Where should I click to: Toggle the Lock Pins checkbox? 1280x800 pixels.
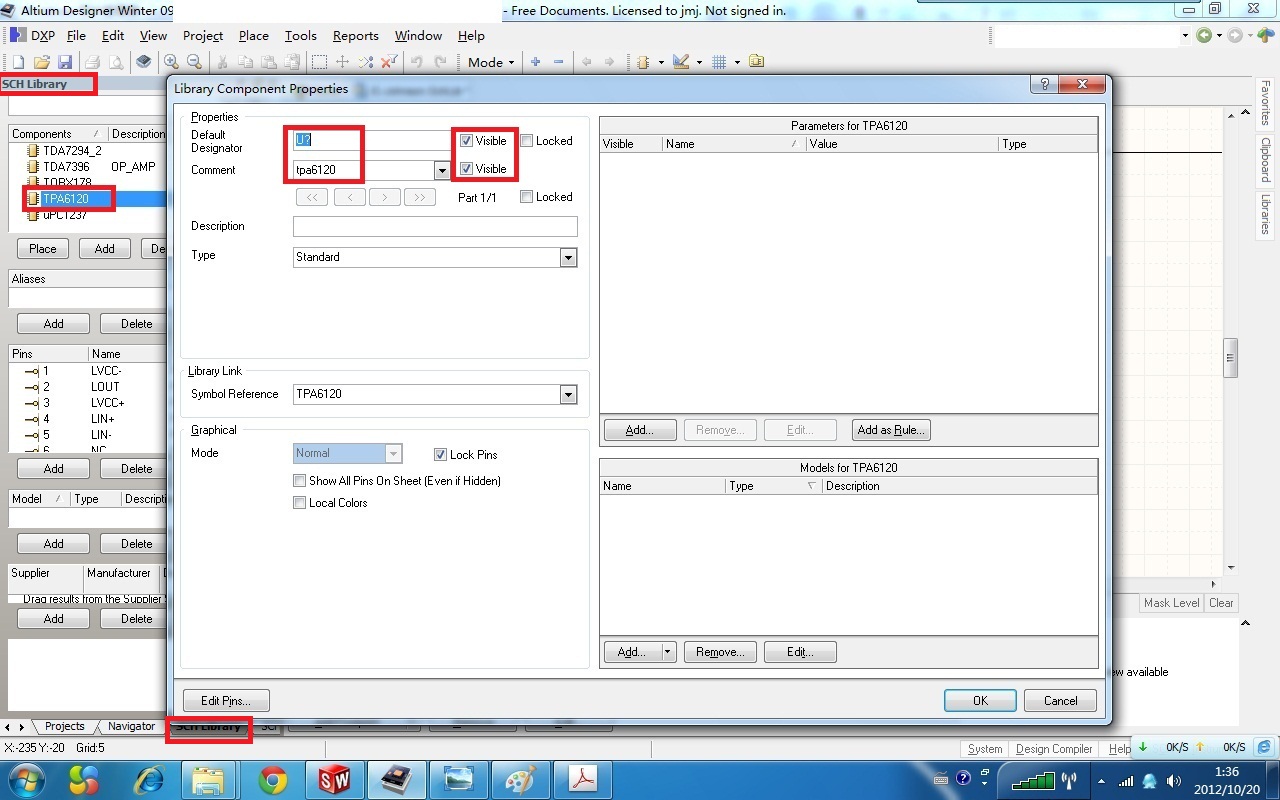440,455
